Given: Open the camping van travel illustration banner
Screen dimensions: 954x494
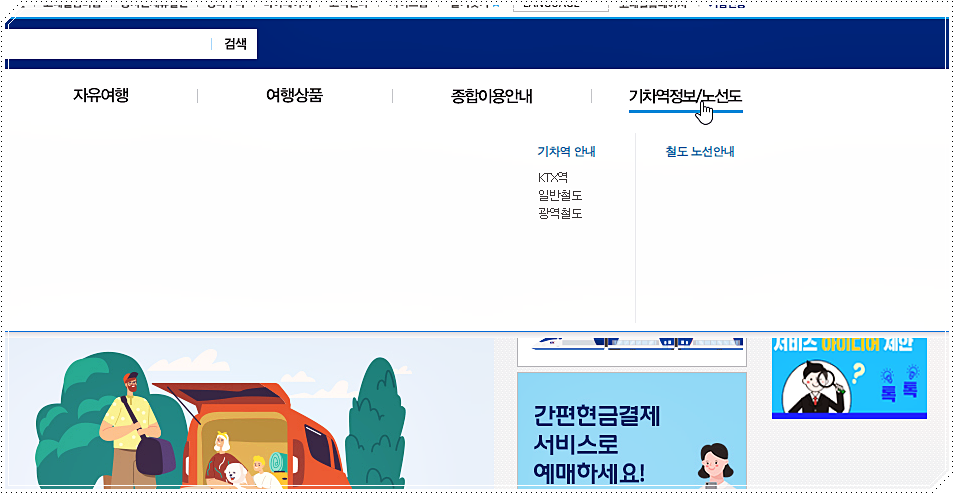Looking at the screenshot, I should [x=250, y=413].
